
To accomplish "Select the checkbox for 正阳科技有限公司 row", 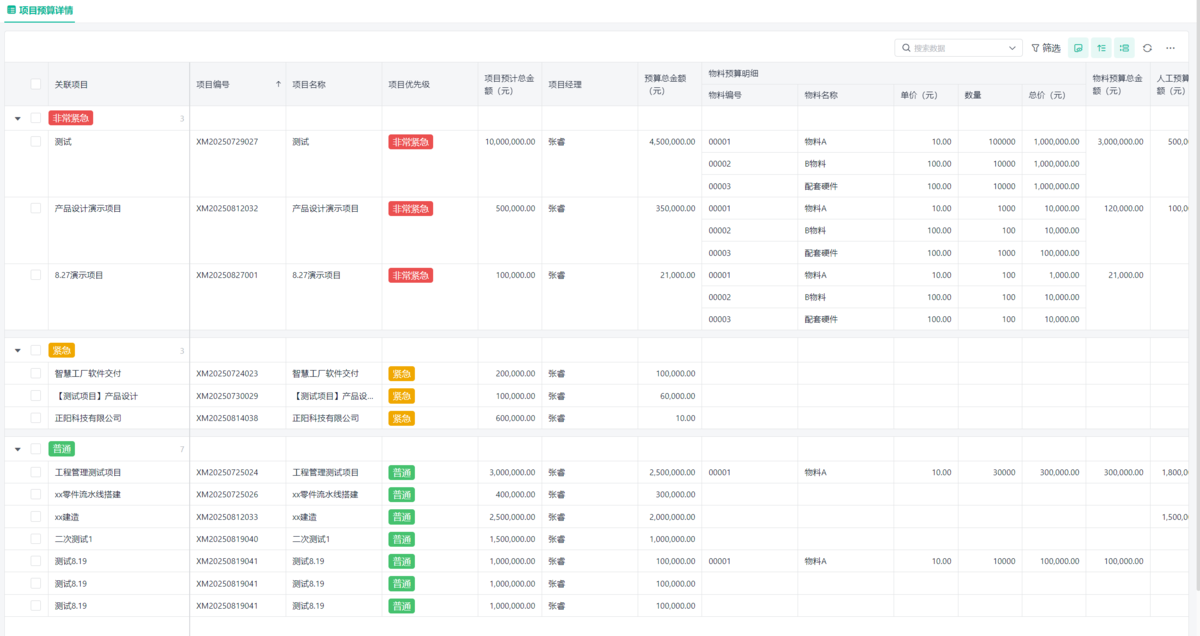I will coord(36,418).
